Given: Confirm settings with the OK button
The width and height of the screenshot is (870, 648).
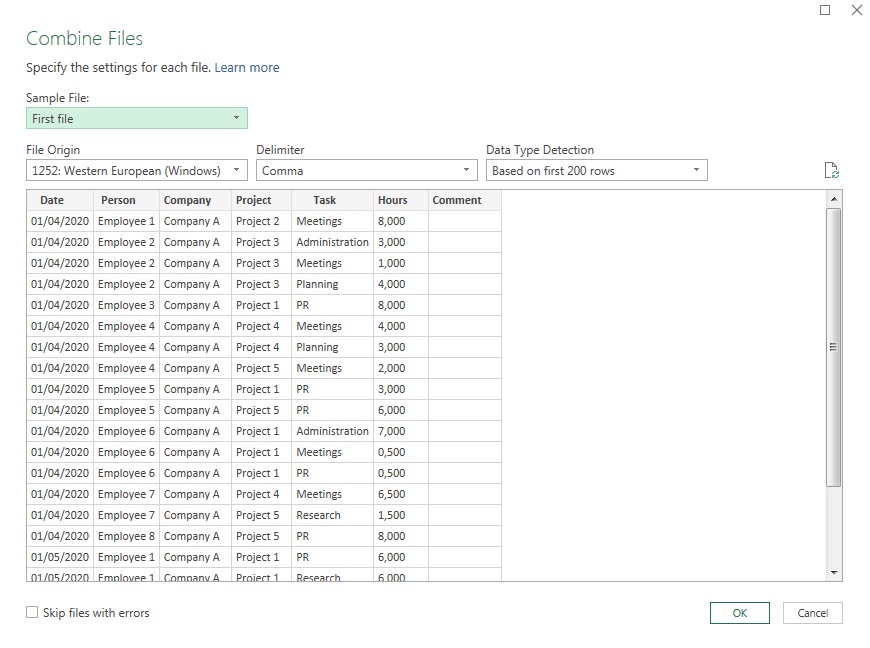Looking at the screenshot, I should click(739, 613).
